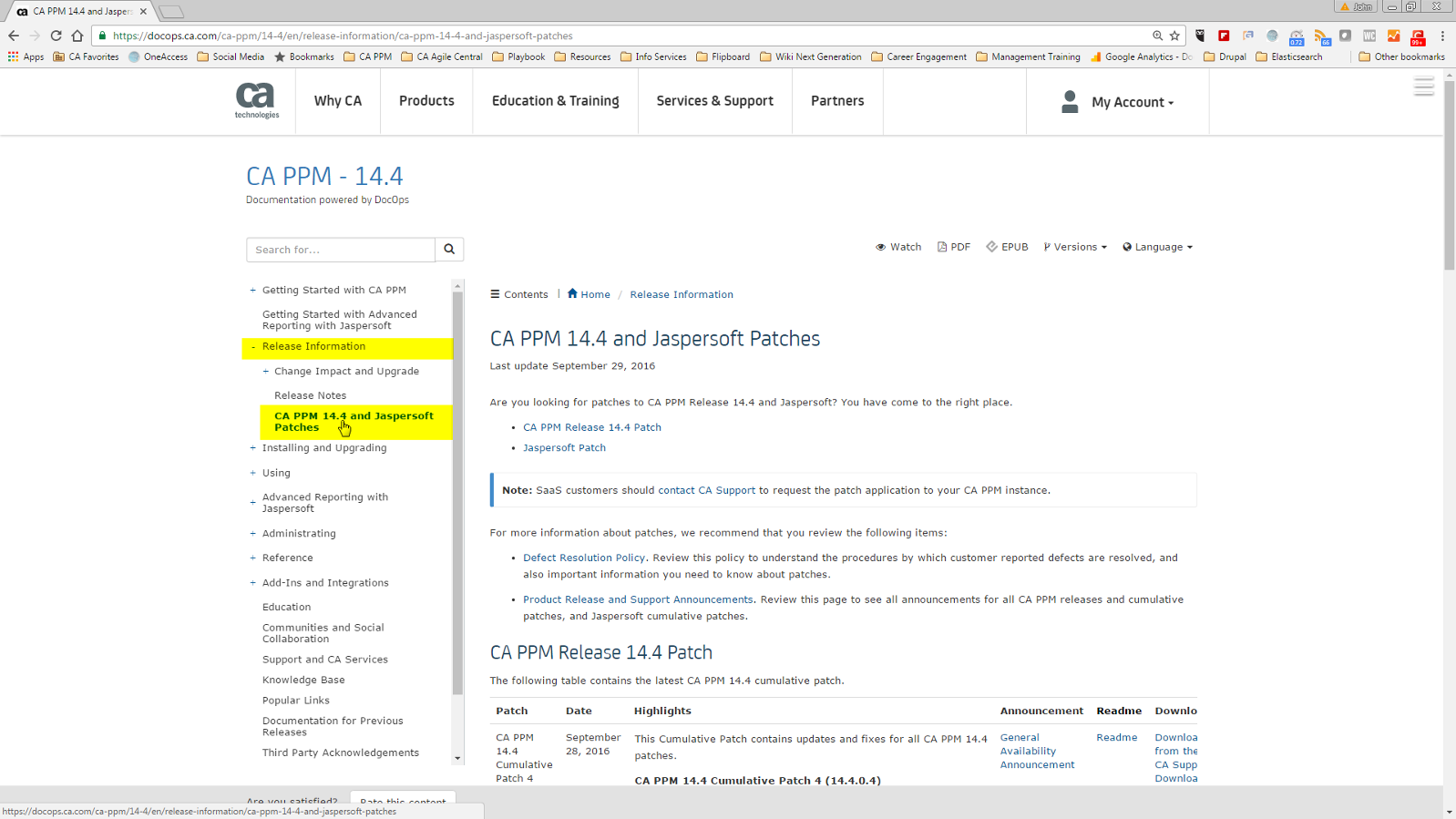Image resolution: width=1456 pixels, height=819 pixels.
Task: Expand the Reference node
Action: pyautogui.click(x=253, y=558)
